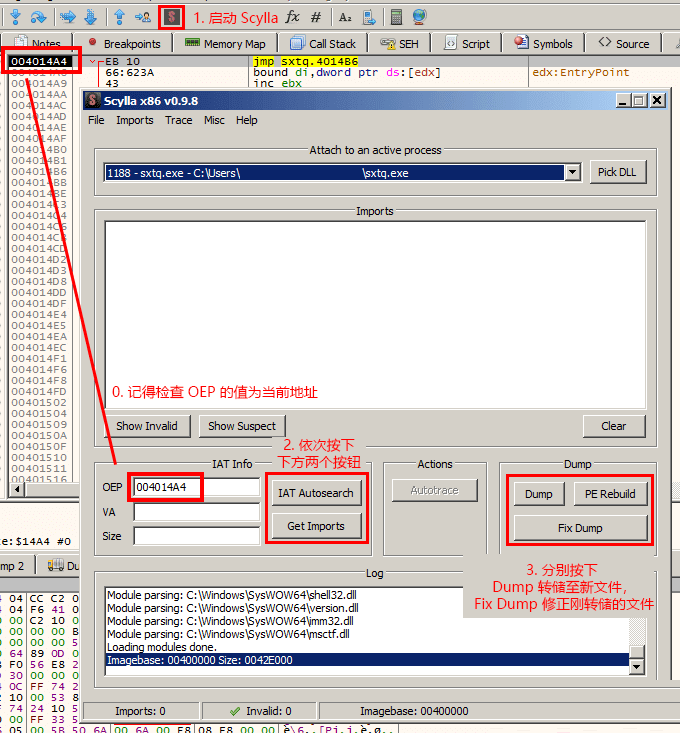
Task: Open the Call Stack tab
Action: pyautogui.click(x=323, y=43)
